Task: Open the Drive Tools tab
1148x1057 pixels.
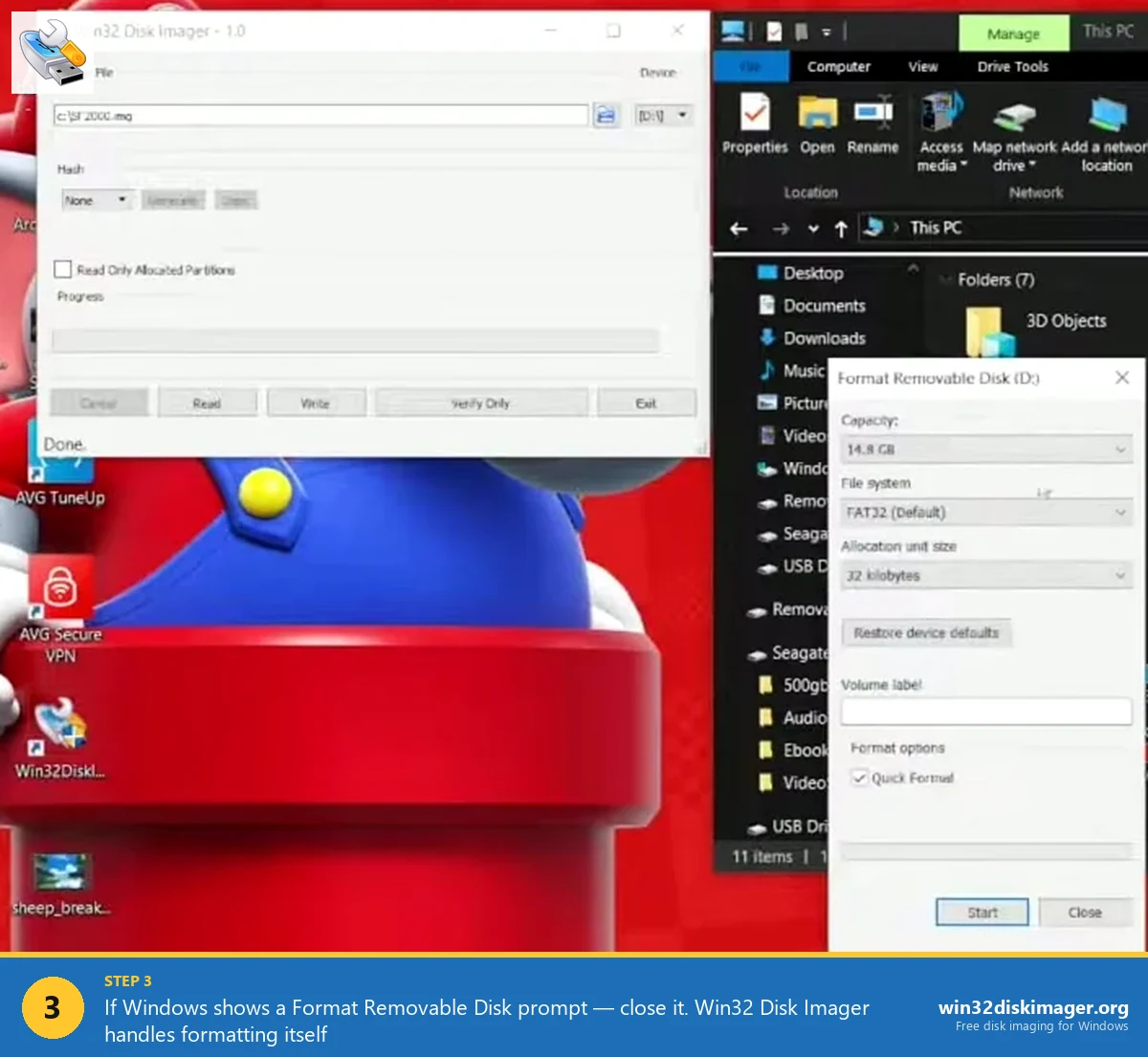Action: pos(1012,66)
